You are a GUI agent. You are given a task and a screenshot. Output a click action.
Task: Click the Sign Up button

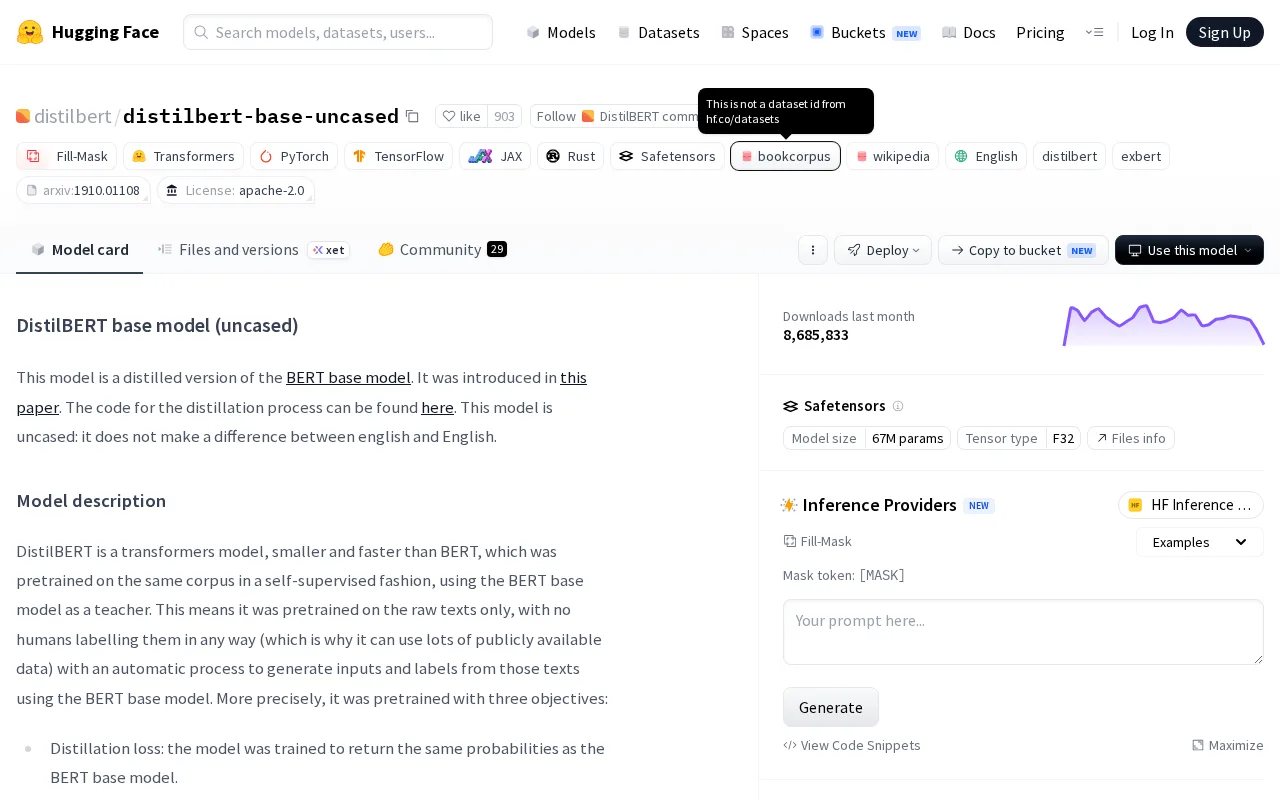pyautogui.click(x=1225, y=32)
